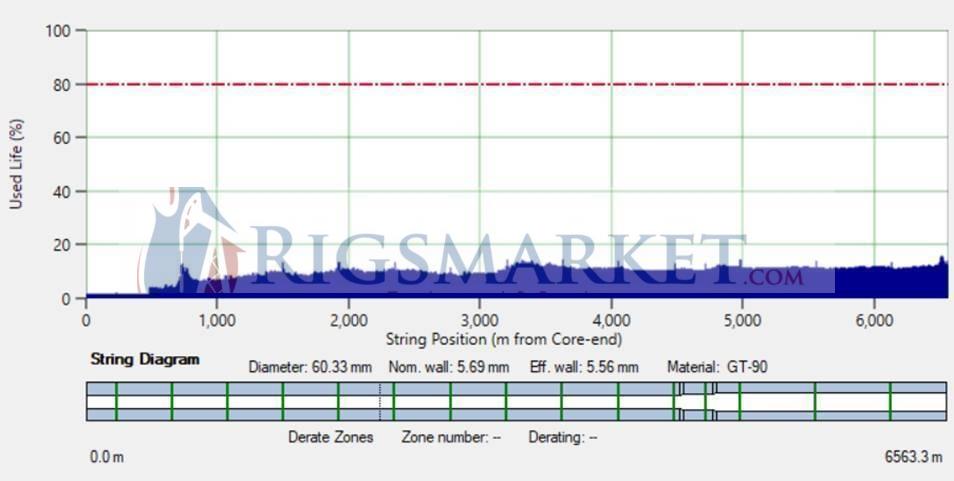Click the Derating value field
This screenshot has height=481, width=954.
(x=563, y=437)
